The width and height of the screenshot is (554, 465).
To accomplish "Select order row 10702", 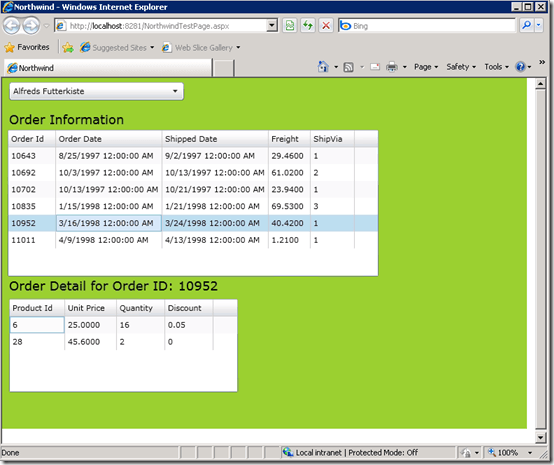I will (193, 189).
